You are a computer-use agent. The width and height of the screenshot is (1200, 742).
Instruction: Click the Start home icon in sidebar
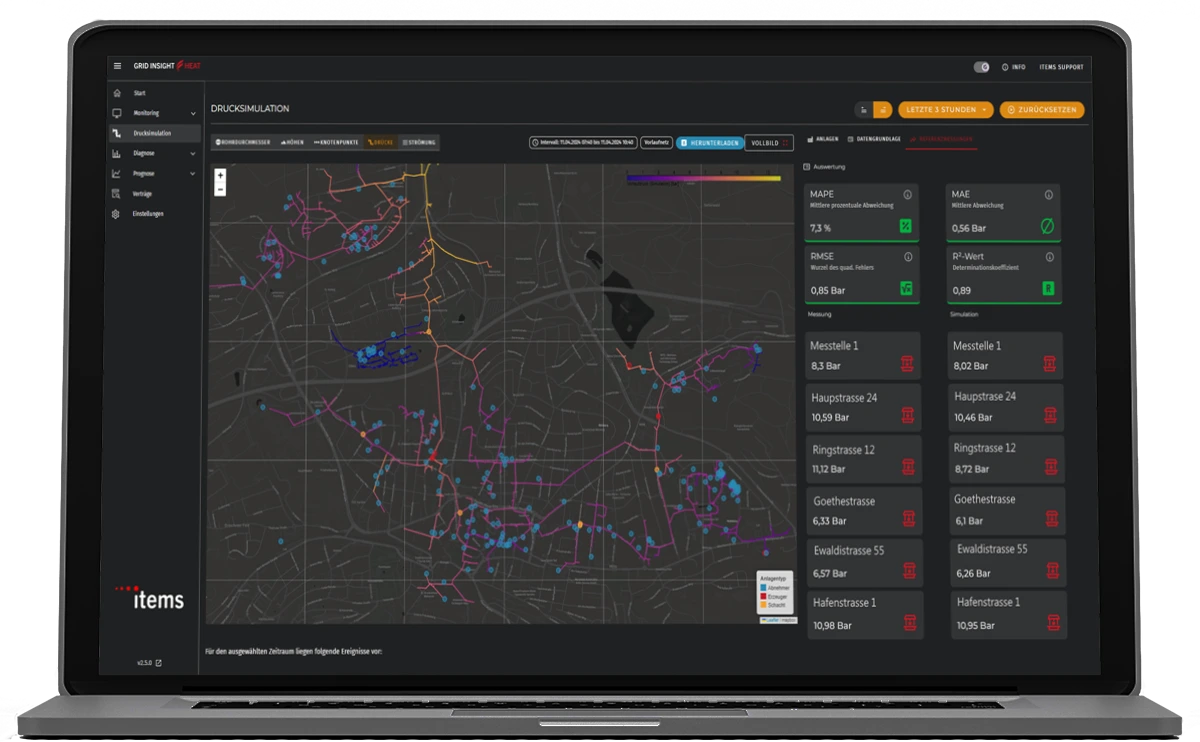click(x=117, y=93)
